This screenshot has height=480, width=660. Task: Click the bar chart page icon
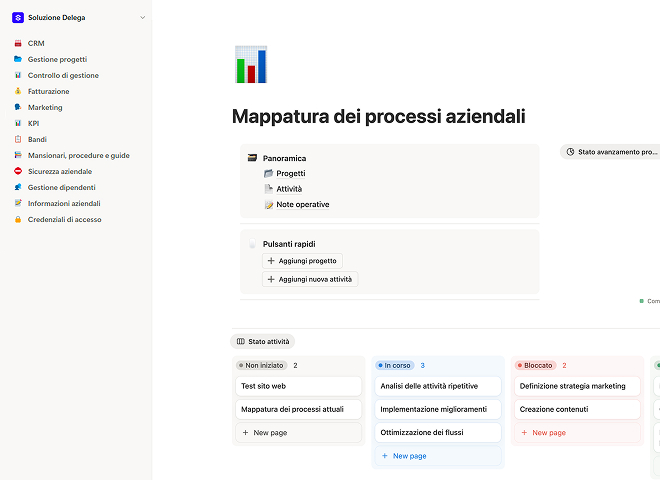coord(251,64)
